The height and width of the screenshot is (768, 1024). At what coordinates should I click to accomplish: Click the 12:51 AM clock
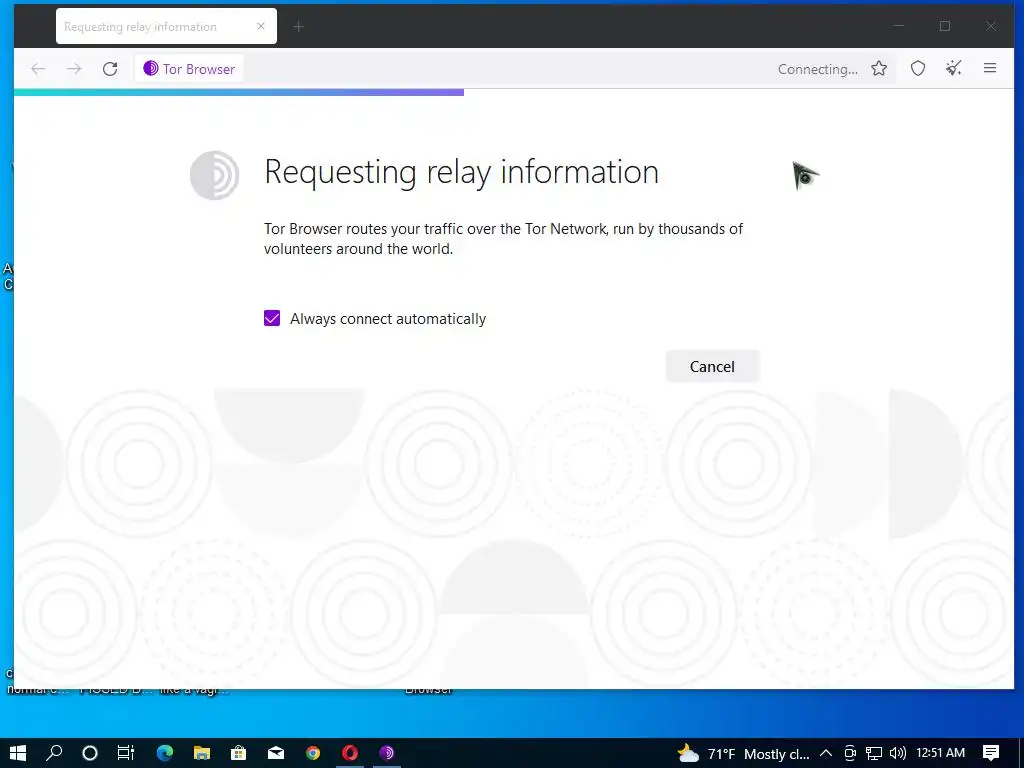(x=940, y=752)
